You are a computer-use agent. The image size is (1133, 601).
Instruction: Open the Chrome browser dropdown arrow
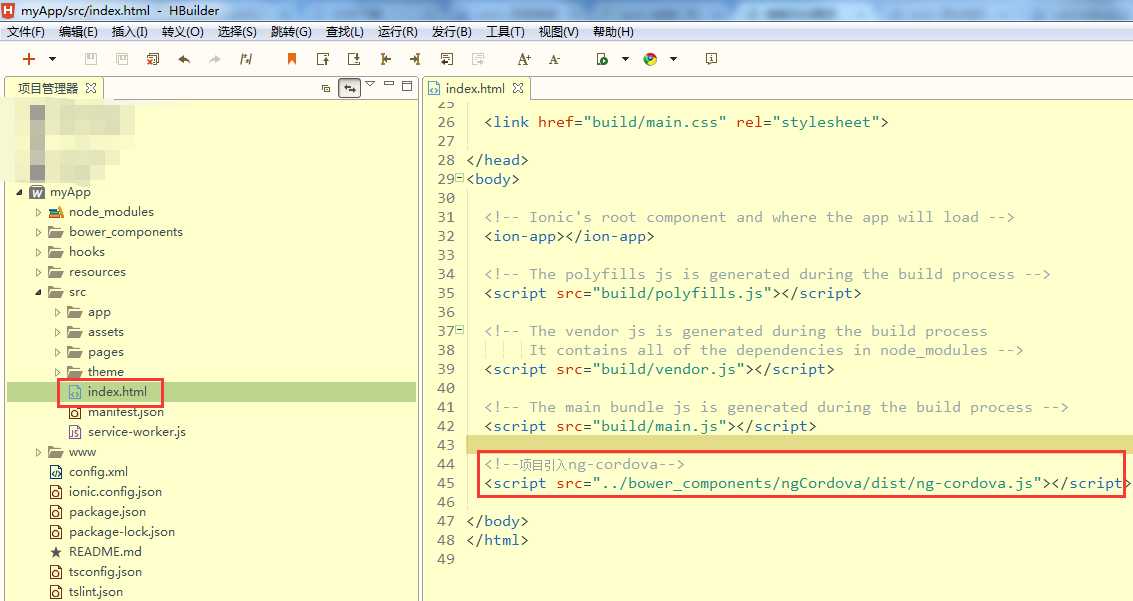(673, 59)
